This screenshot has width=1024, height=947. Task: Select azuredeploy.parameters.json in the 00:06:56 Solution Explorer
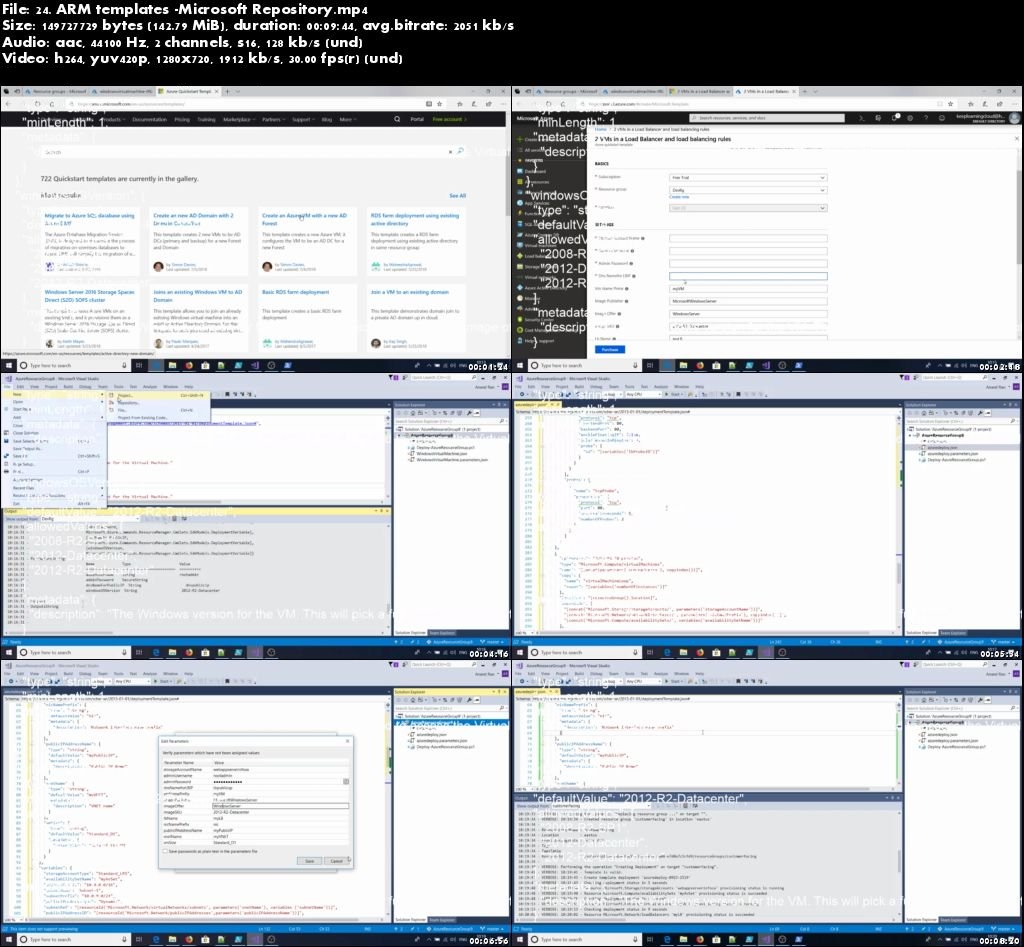point(440,741)
